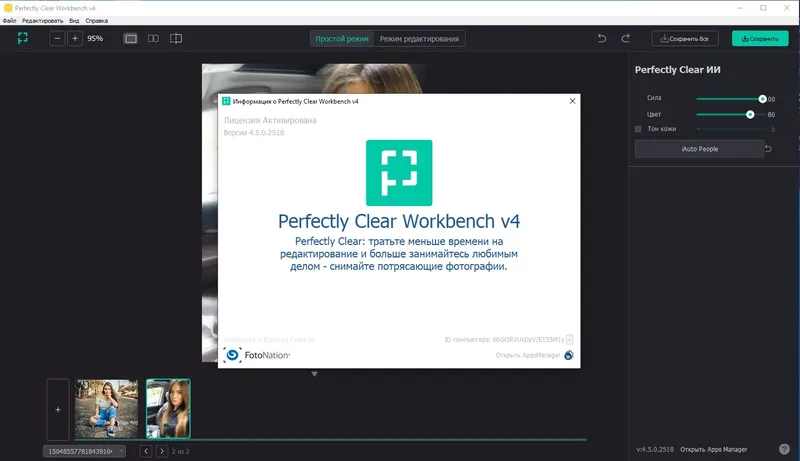This screenshot has height=461, width=800.
Task: Reset preset with the arrow beside iAuto People
Action: click(x=768, y=149)
